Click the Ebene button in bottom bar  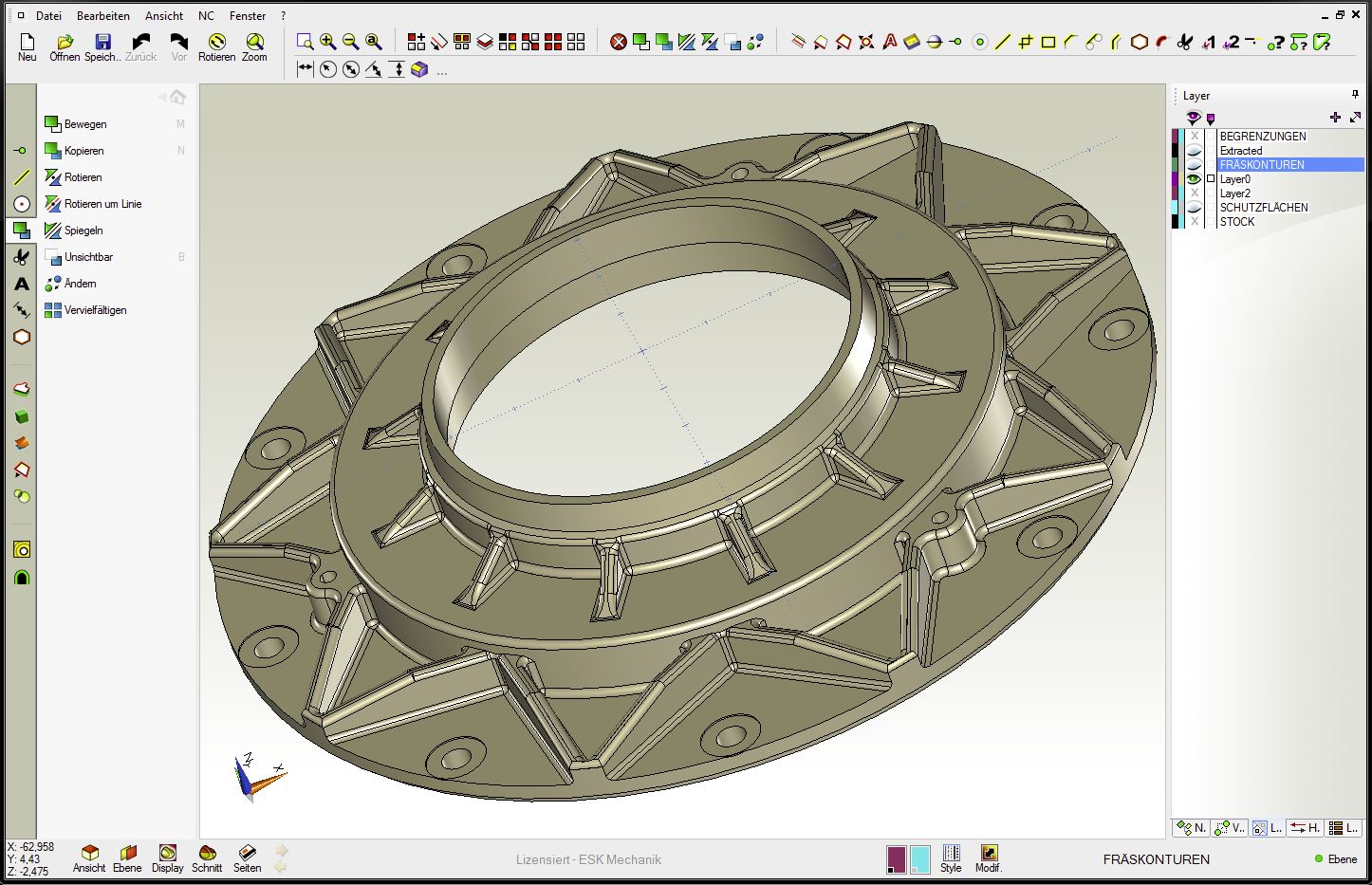[127, 858]
